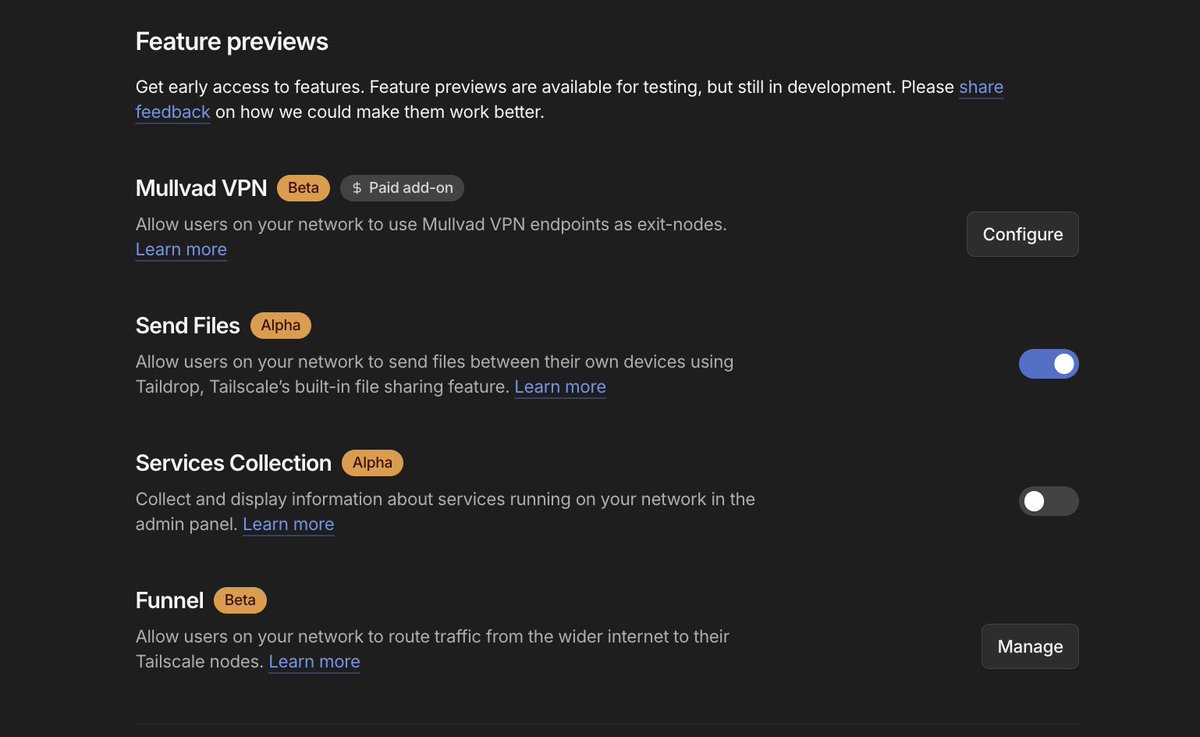Enable the Services Collection toggle

[1049, 501]
